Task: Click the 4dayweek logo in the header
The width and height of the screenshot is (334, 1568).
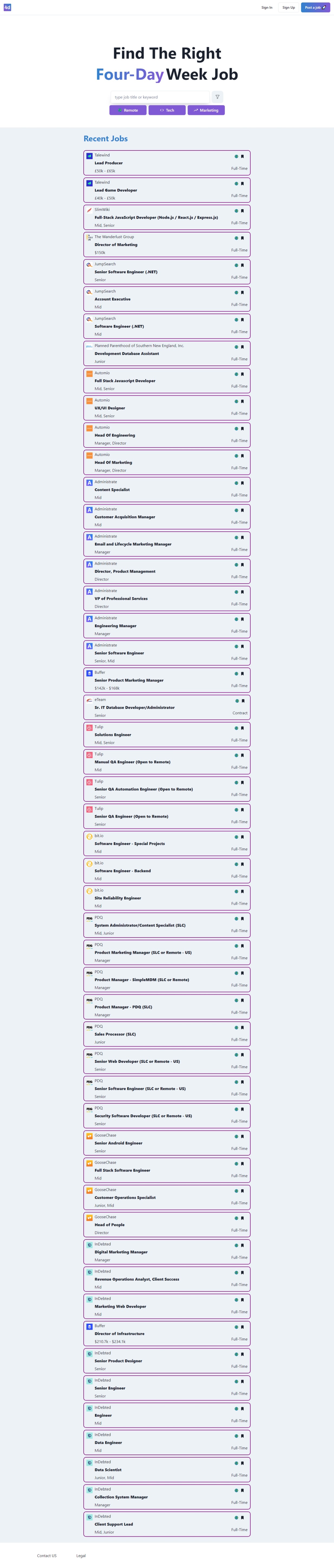Action: [7, 7]
